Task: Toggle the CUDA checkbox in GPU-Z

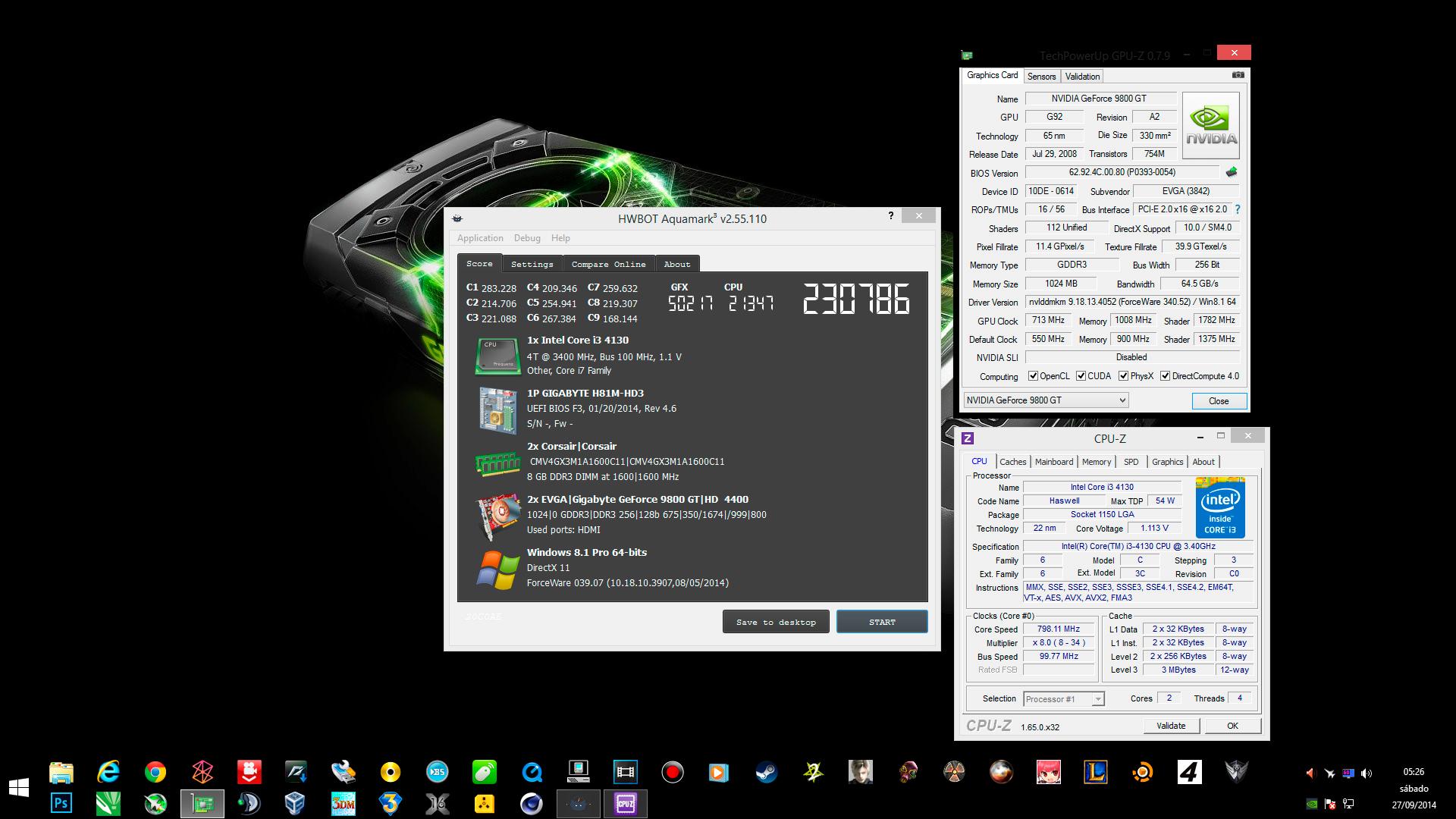Action: [1081, 376]
